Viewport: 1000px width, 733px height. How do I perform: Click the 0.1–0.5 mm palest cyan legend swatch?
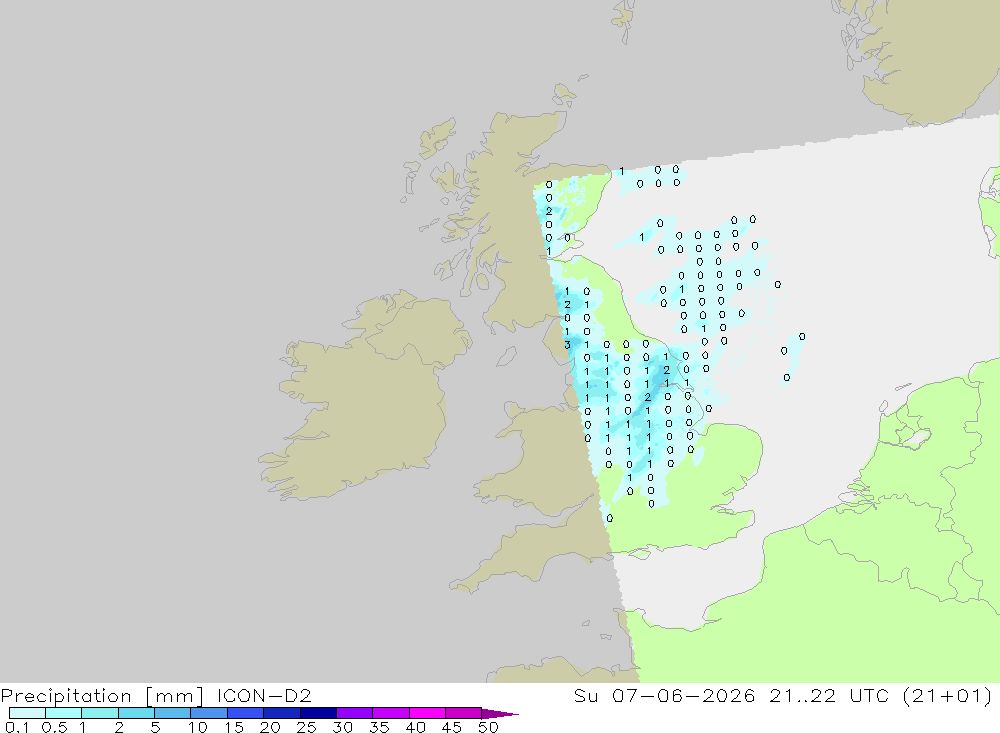coord(27,713)
